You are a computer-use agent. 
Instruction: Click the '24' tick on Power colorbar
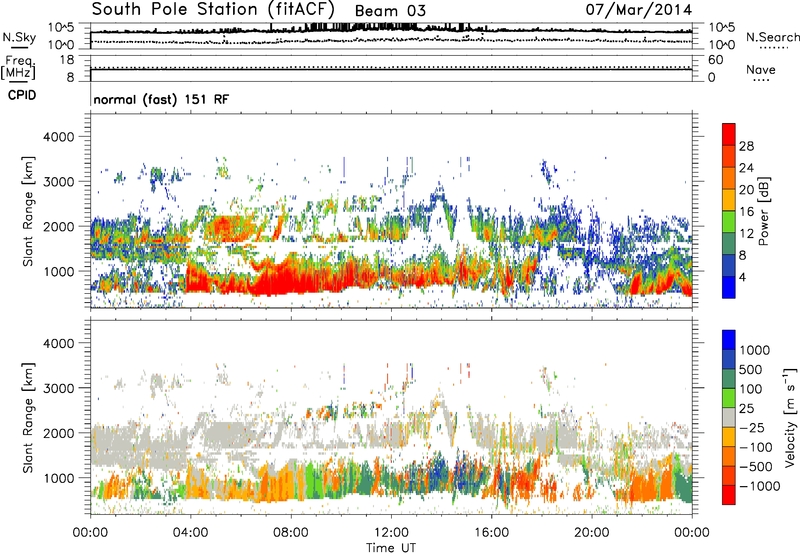point(746,168)
